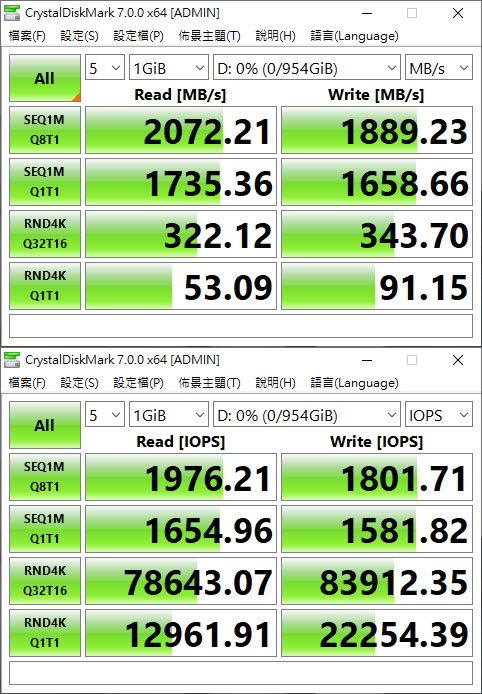Open 設定(S) menu in bottom window
The image size is (482, 694).
79,383
